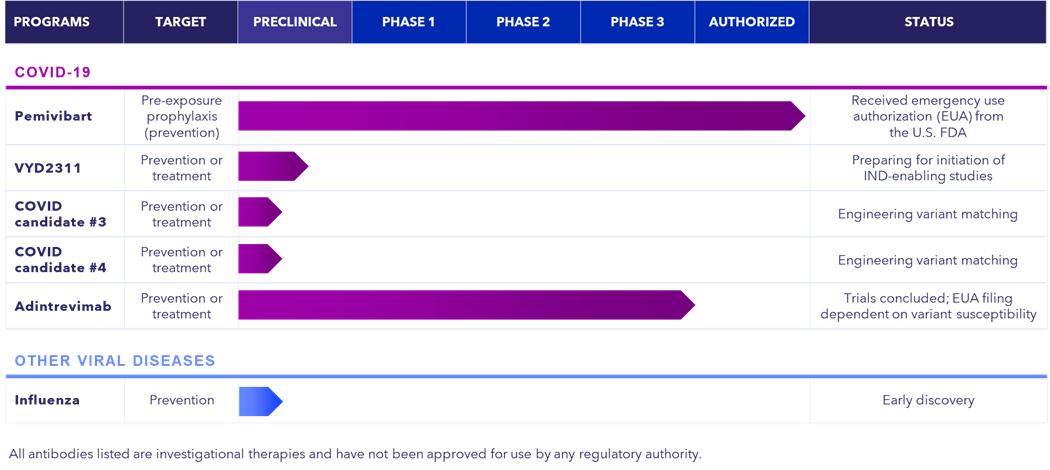1050x470 pixels.
Task: Click the COVID candidate #4 label
Action: (60, 260)
